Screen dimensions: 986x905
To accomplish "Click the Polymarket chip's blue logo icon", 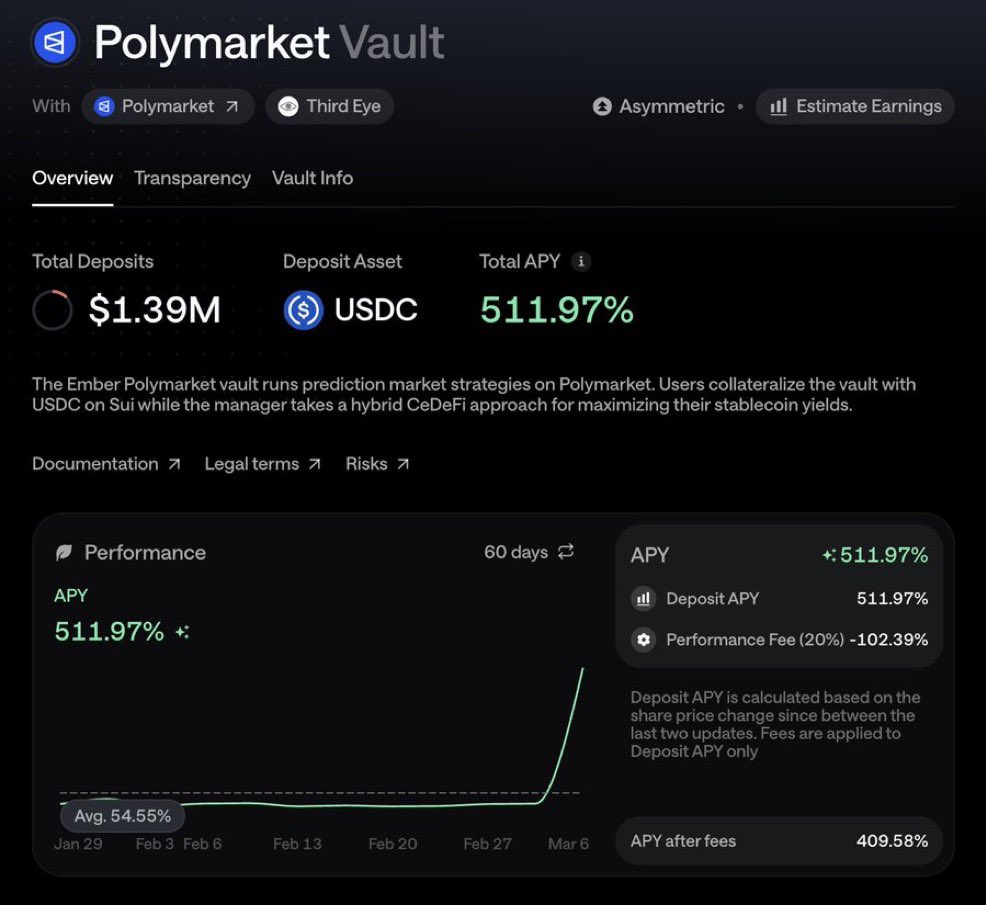I will click(x=104, y=106).
